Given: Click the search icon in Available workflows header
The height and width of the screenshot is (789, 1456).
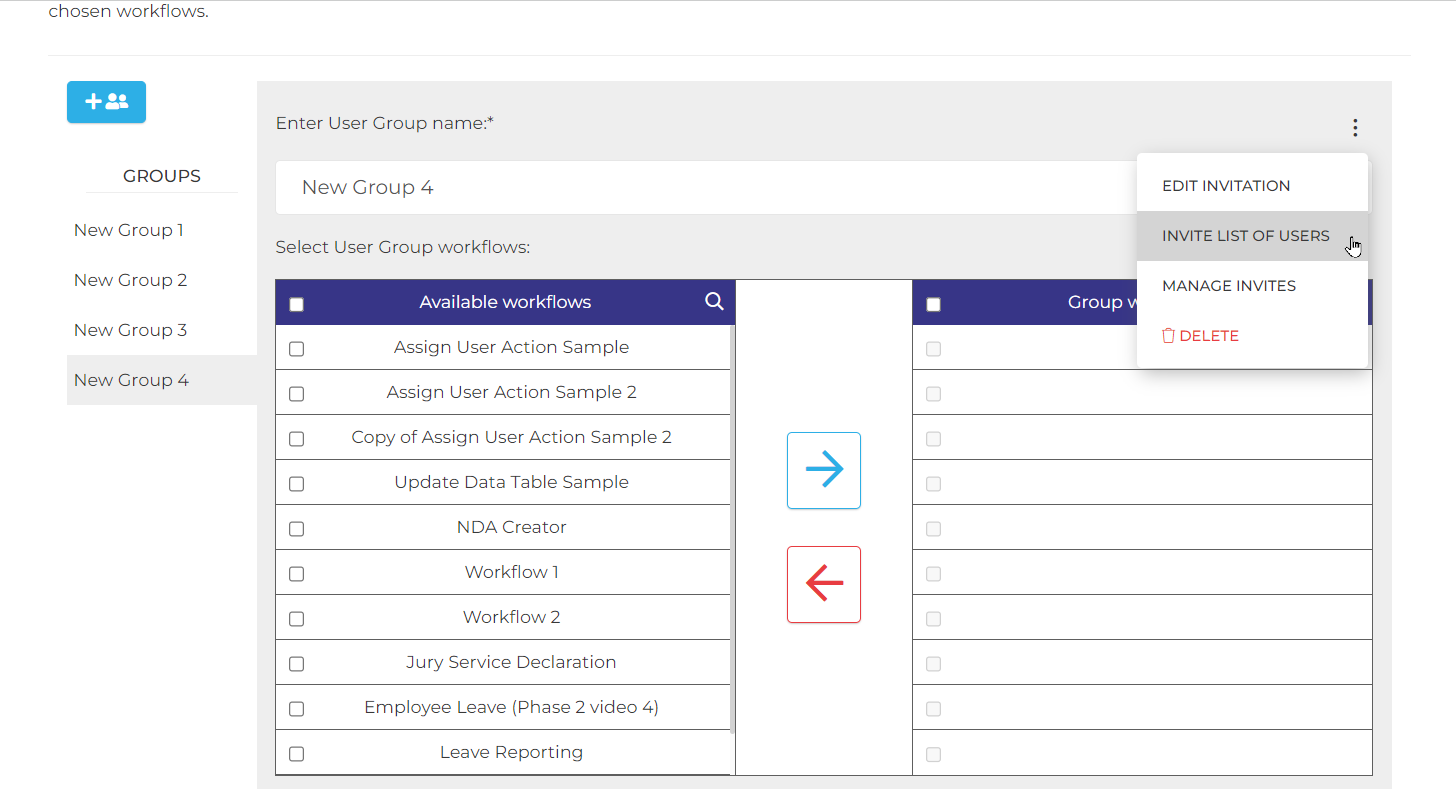Looking at the screenshot, I should (714, 301).
